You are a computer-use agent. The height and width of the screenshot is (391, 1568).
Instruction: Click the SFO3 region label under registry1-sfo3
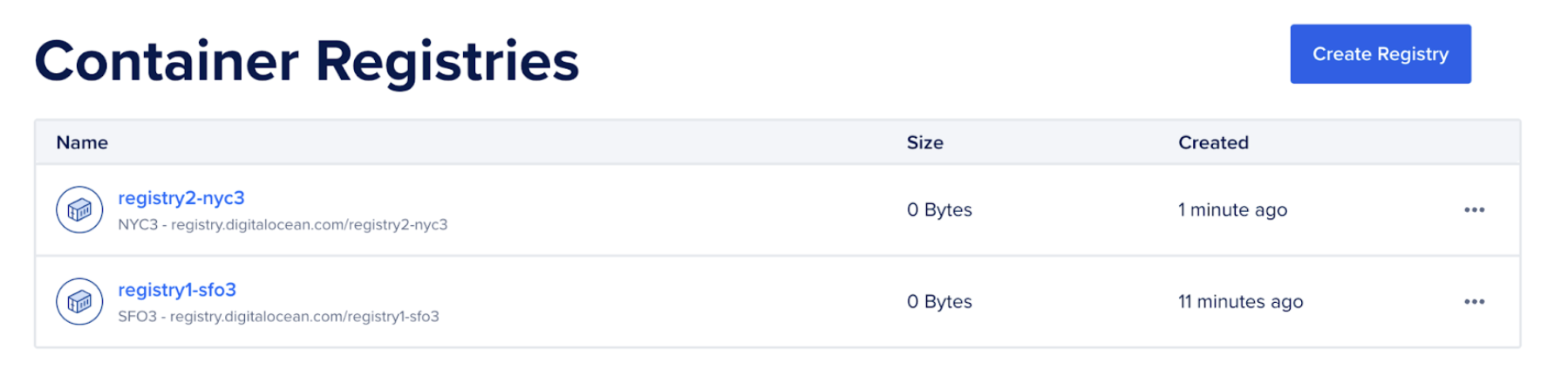[x=137, y=317]
